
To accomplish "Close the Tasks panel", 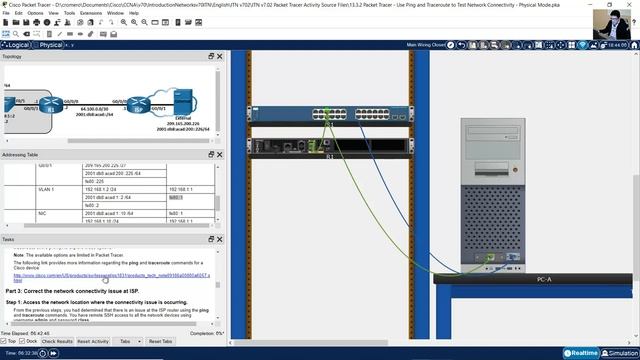I will (x=220, y=239).
